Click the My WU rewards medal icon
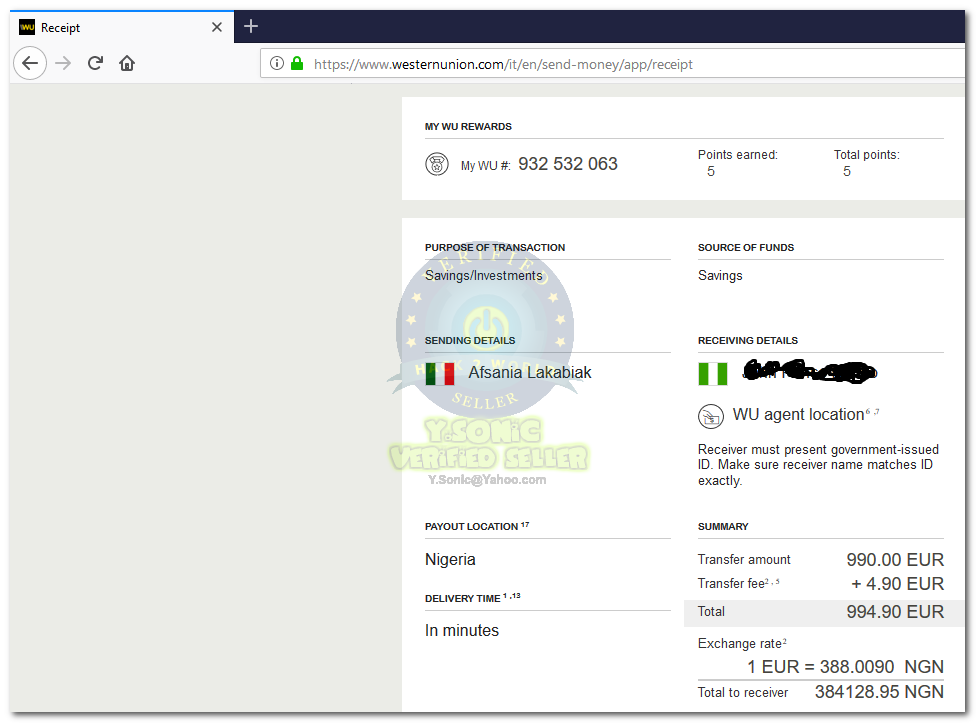 coord(437,164)
